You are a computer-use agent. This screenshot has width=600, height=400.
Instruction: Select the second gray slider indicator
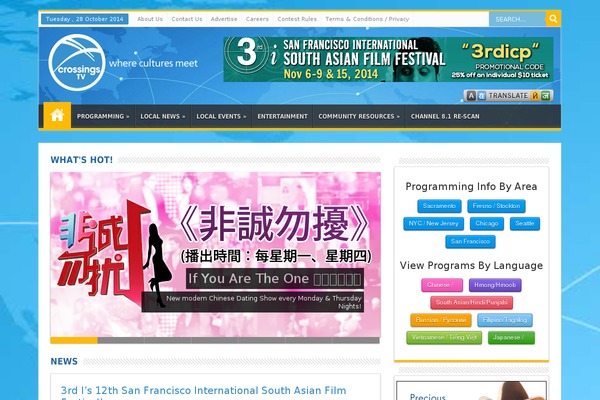[121, 340]
